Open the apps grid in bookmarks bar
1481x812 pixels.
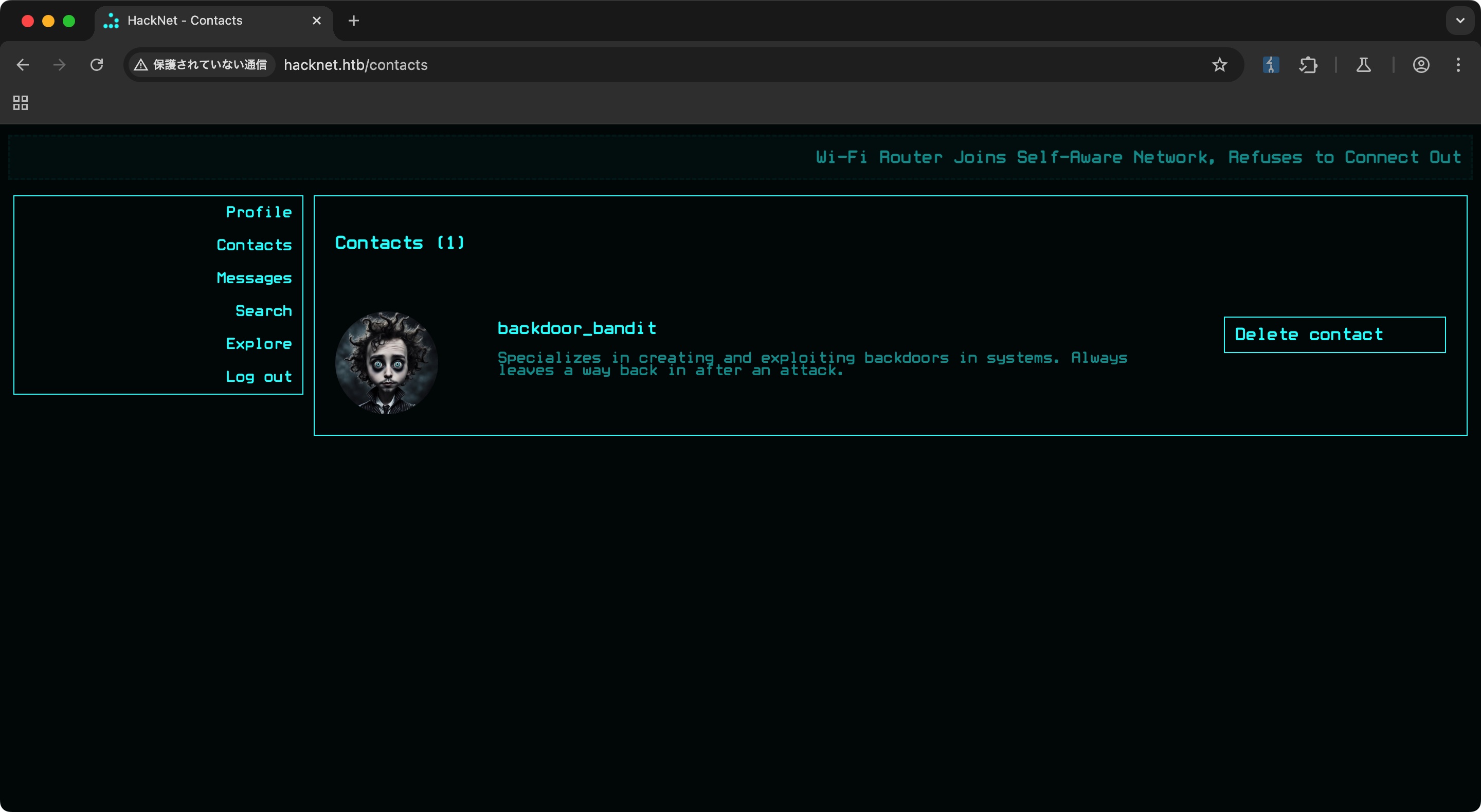click(x=21, y=103)
